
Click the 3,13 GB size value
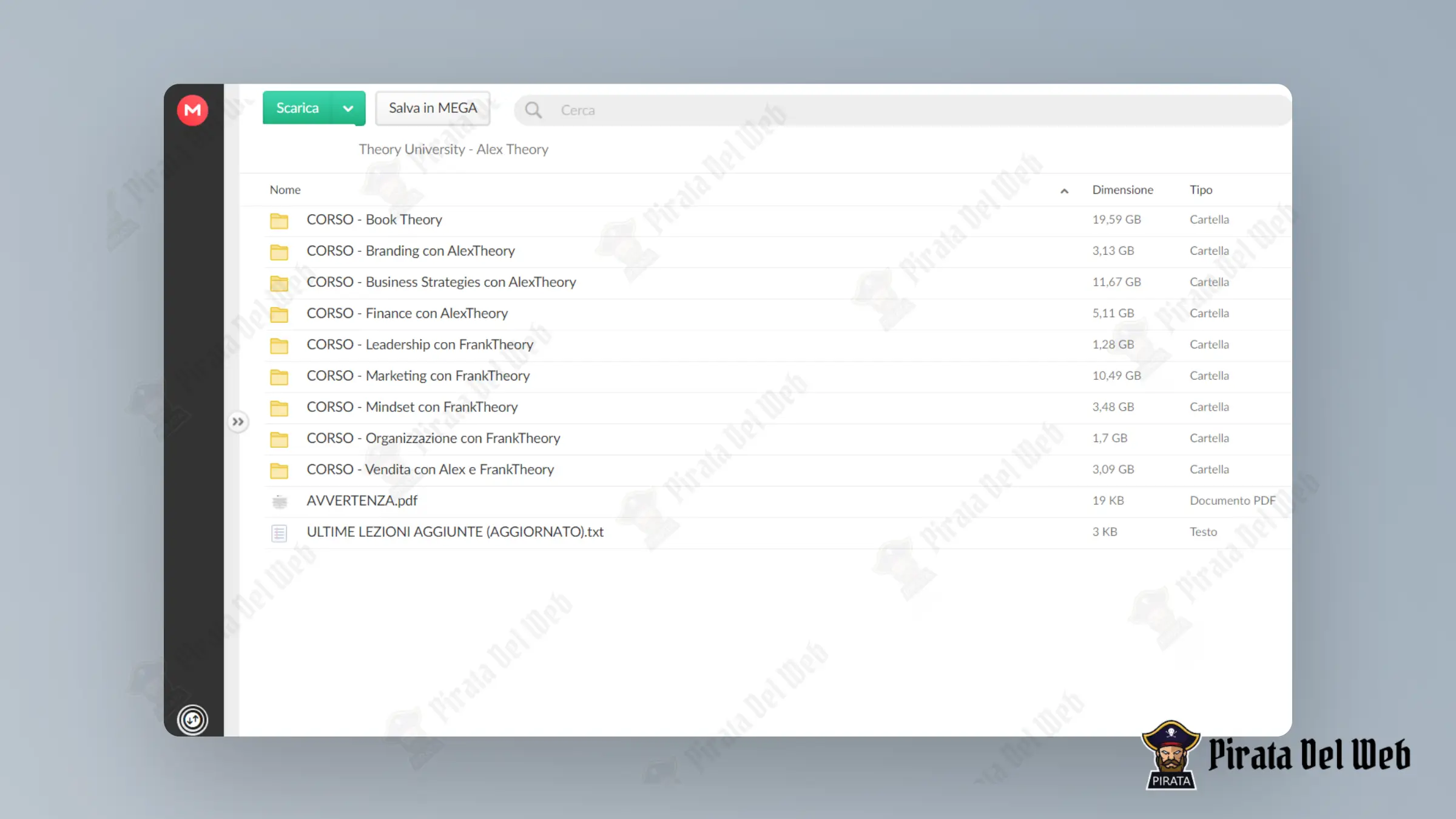1113,251
